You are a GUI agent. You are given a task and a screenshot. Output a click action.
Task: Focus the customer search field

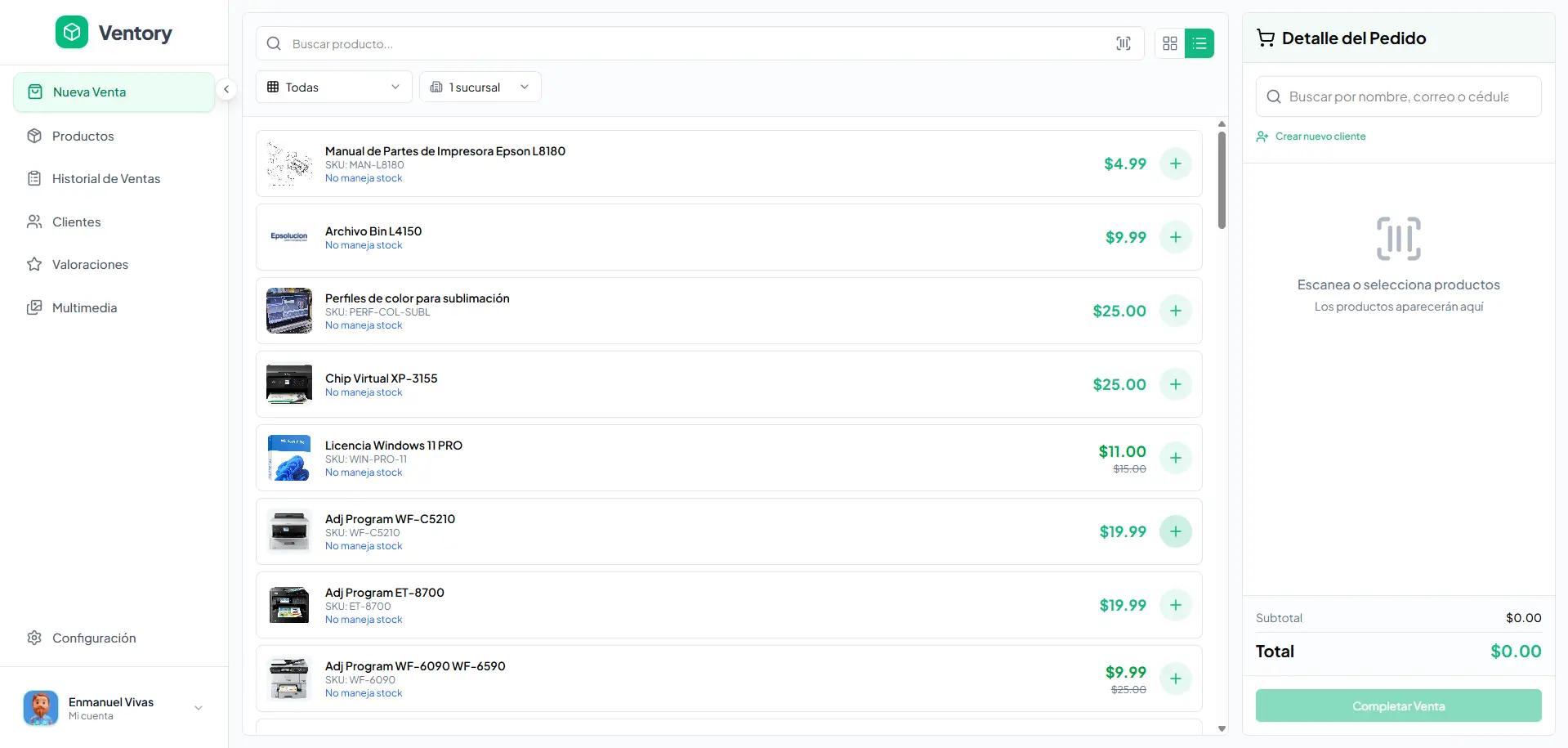click(x=1398, y=96)
